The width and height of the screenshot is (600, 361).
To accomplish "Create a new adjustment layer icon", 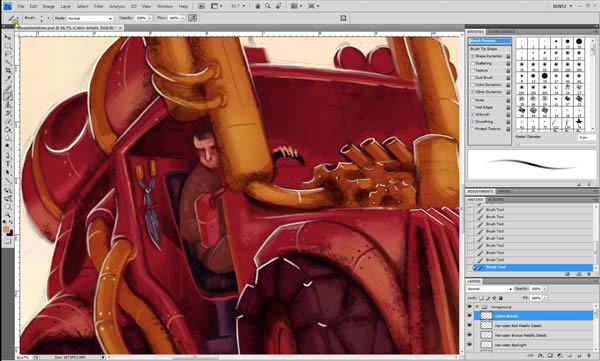I will pyautogui.click(x=560, y=356).
